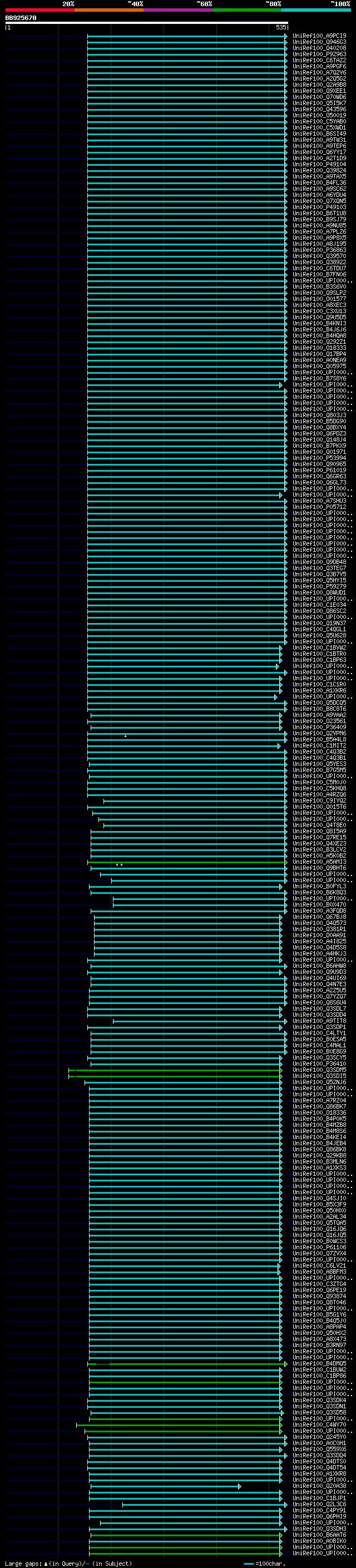Click label UniRef100_Q8I5A9
This screenshot has width=356, height=1568.
tap(319, 832)
